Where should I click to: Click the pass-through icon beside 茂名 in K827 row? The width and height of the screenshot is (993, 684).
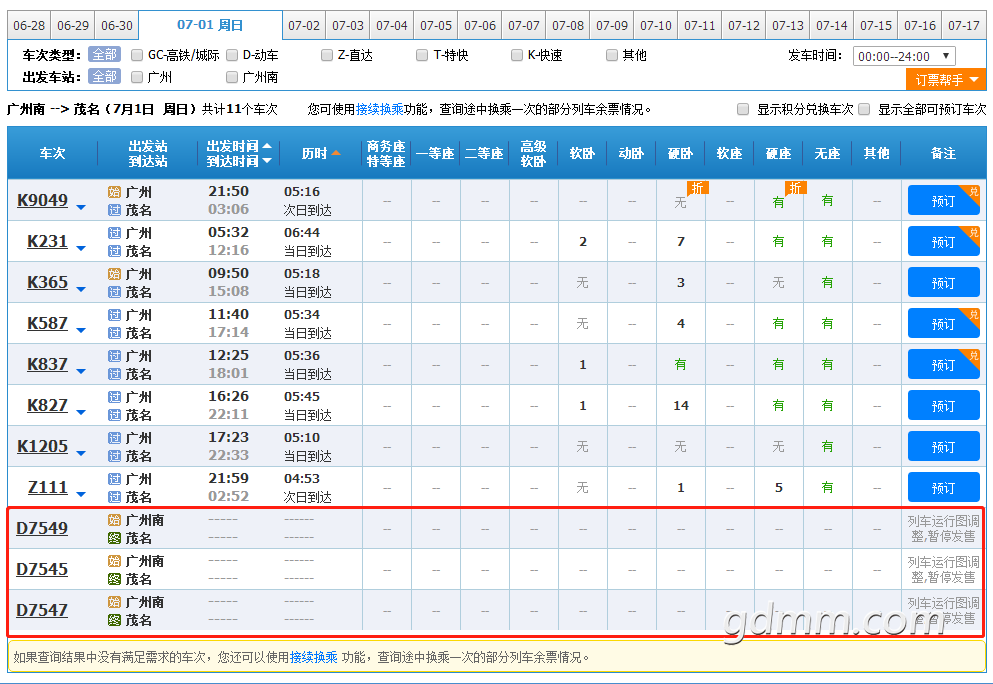point(114,415)
